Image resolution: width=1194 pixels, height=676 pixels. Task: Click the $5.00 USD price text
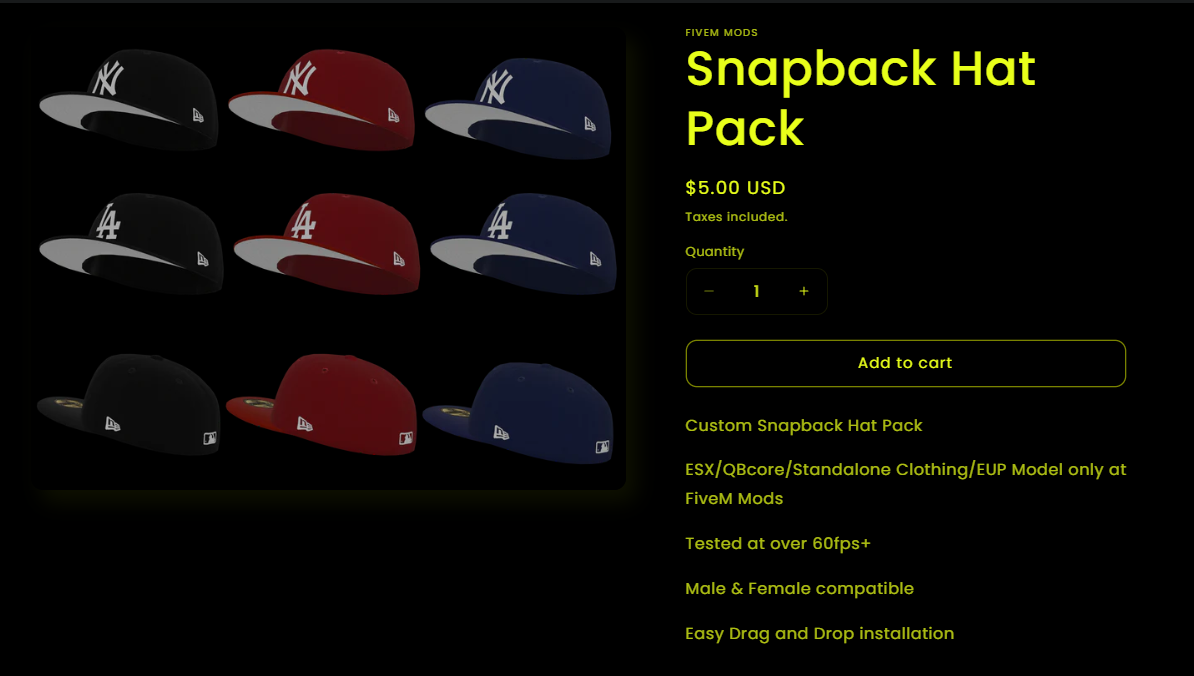(x=735, y=188)
